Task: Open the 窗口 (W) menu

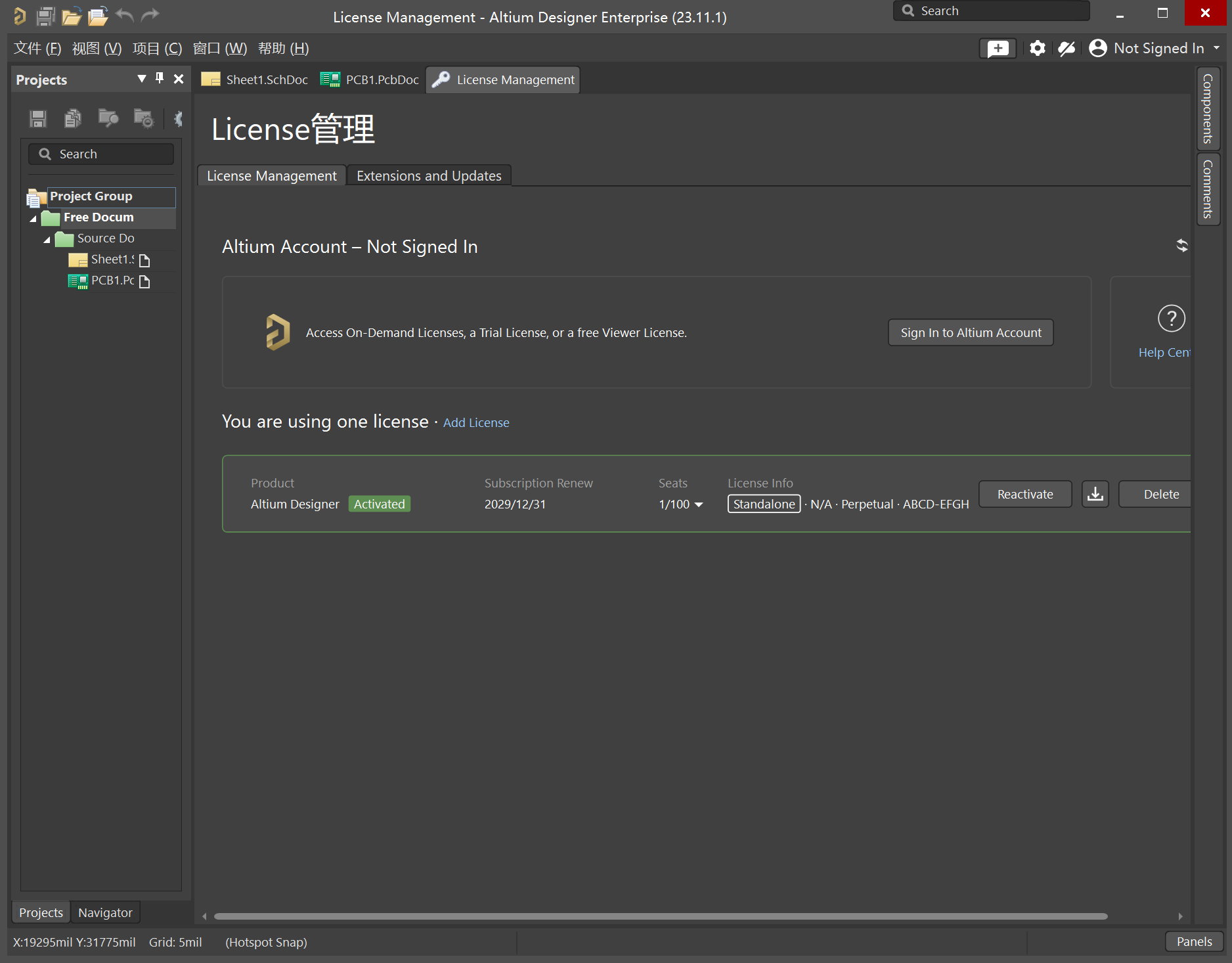Action: pyautogui.click(x=220, y=49)
